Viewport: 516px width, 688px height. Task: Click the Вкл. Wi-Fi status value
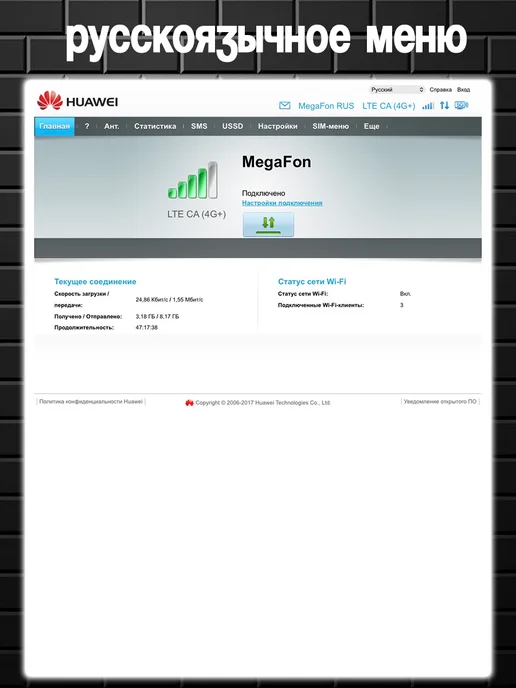405,294
